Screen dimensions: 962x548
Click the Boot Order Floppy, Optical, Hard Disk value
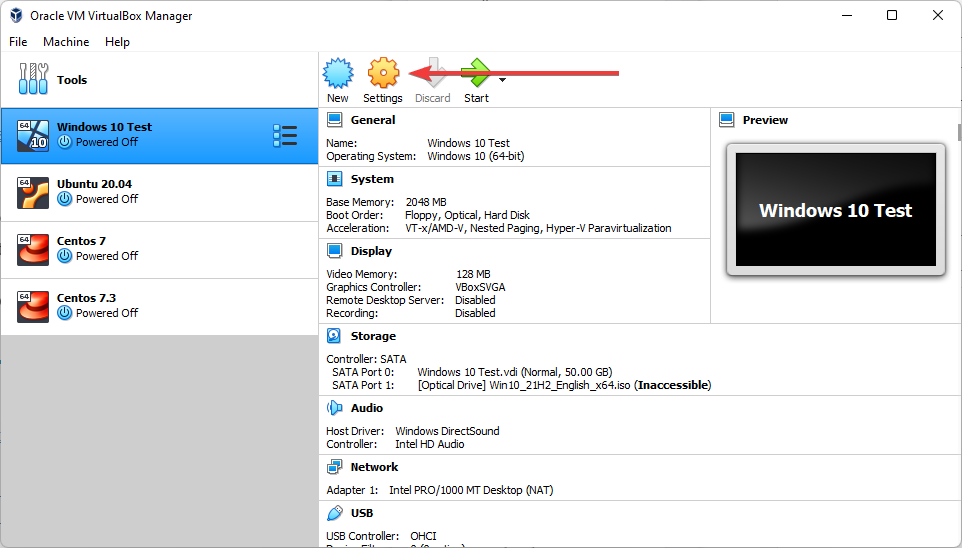click(468, 215)
